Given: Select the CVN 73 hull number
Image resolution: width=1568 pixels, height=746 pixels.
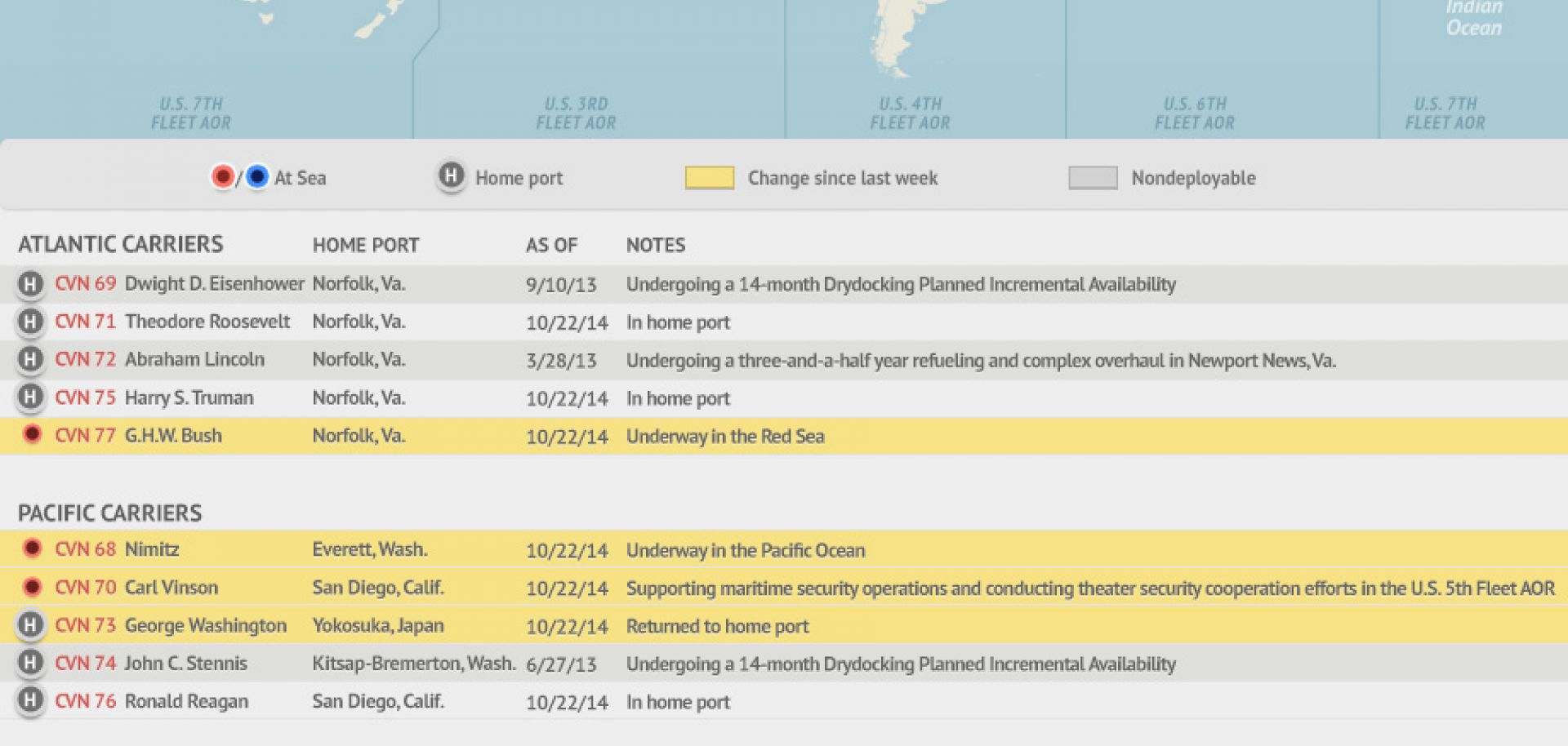Looking at the screenshot, I should click(85, 625).
